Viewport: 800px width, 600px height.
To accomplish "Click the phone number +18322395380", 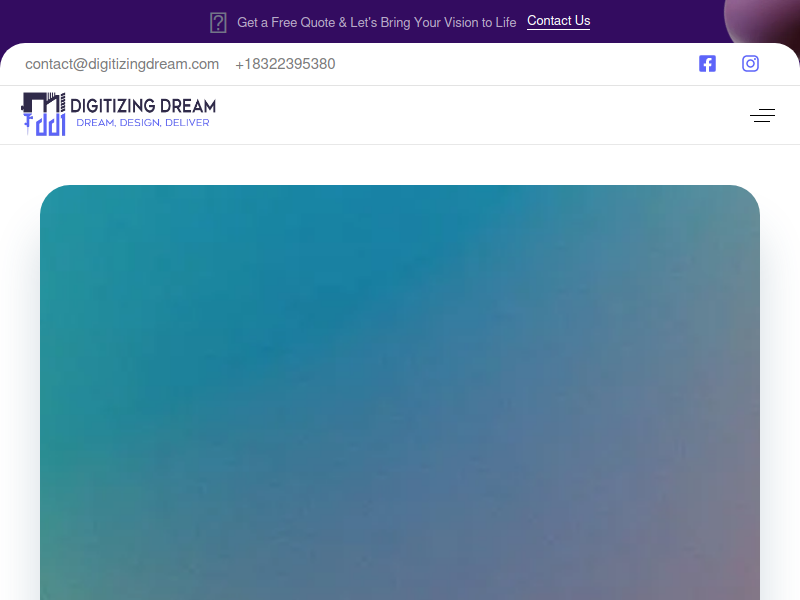I will click(x=285, y=64).
